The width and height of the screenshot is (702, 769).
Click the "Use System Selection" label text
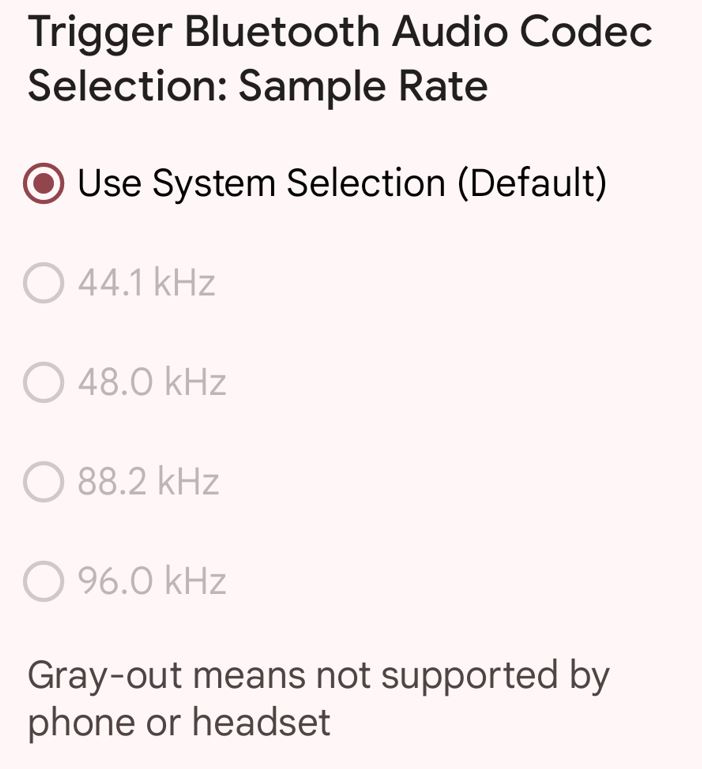[x=262, y=184]
